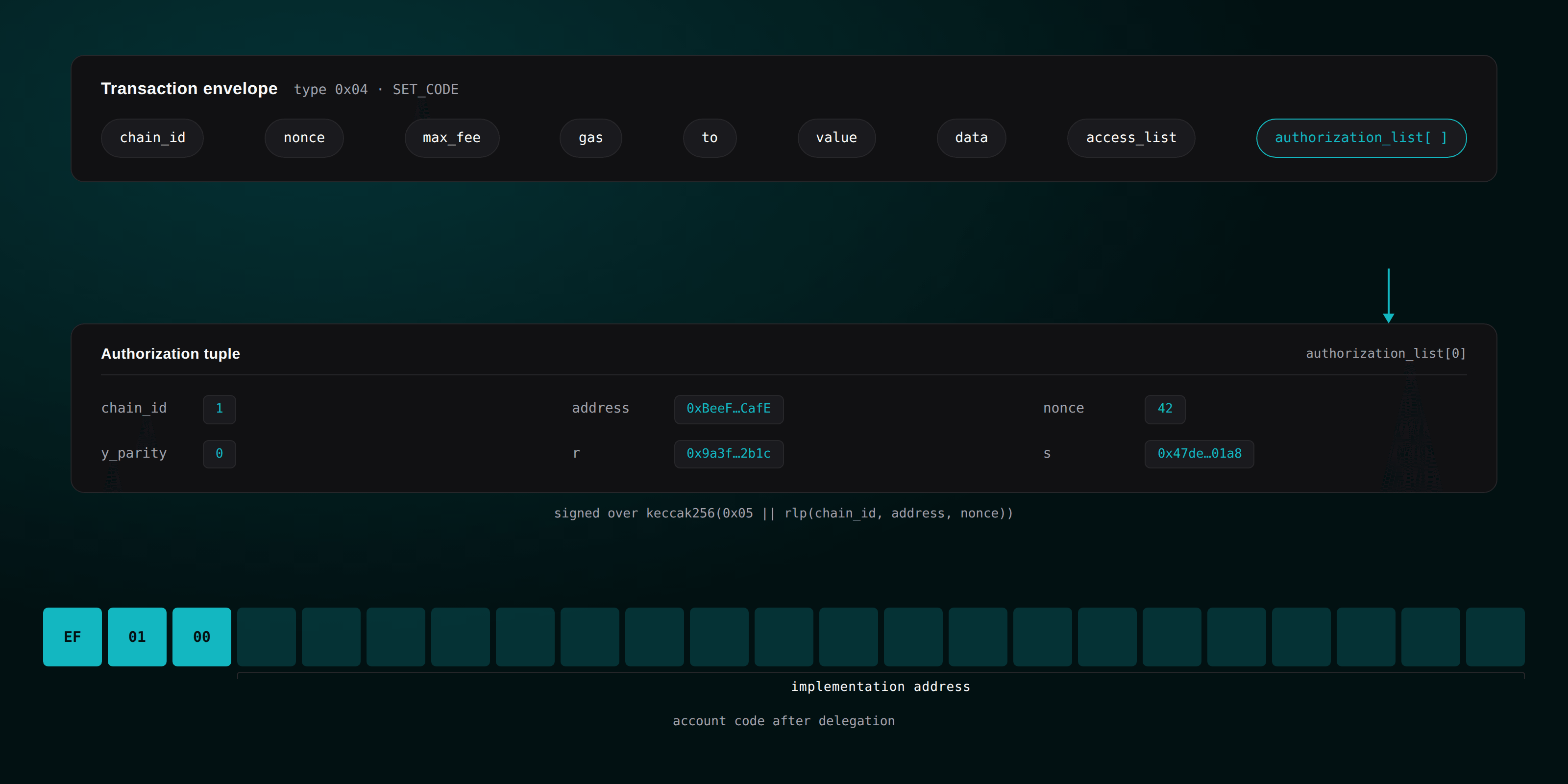This screenshot has width=1568, height=784.
Task: Select the y_parity value 0
Action: tap(219, 454)
